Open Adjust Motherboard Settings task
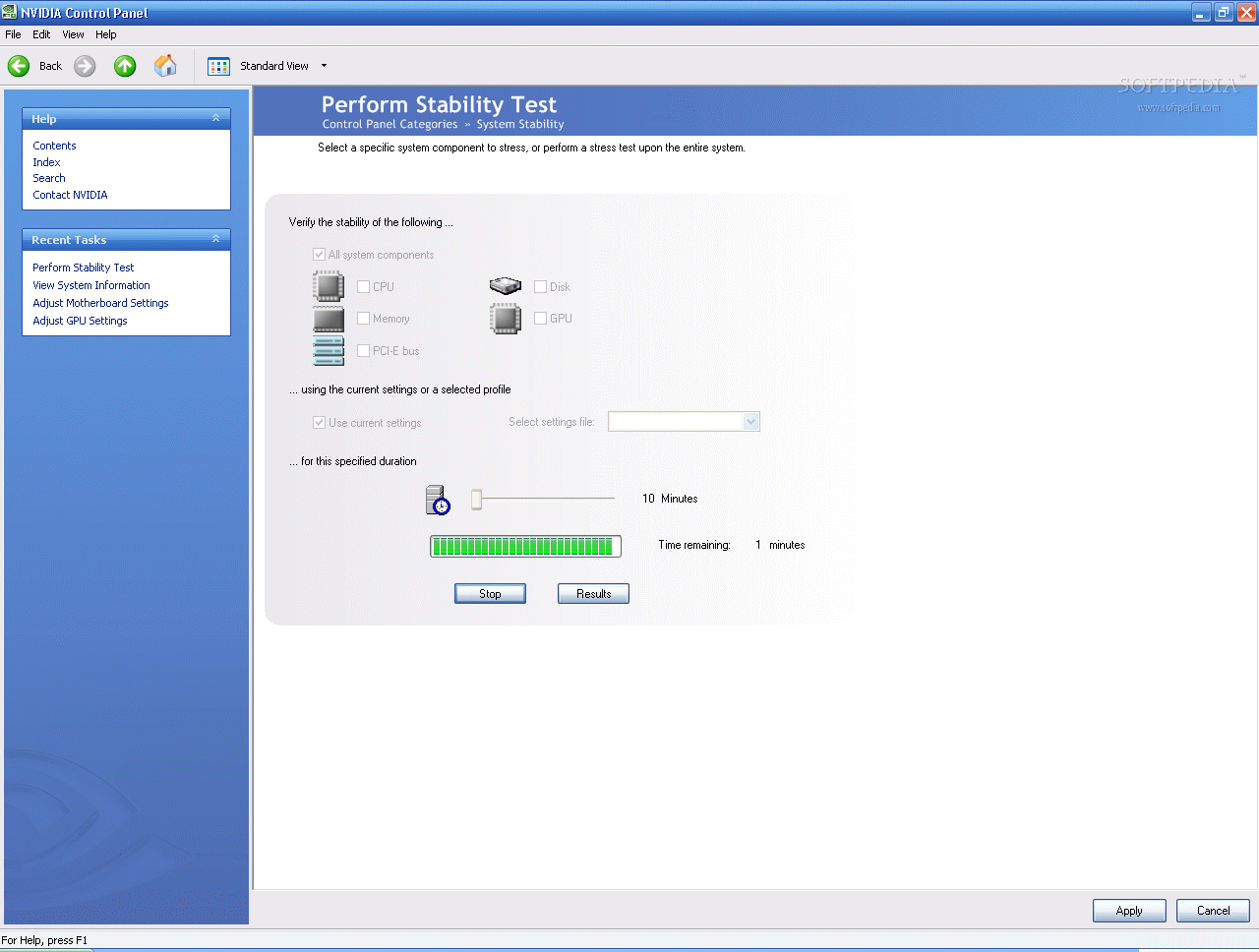 (x=100, y=303)
